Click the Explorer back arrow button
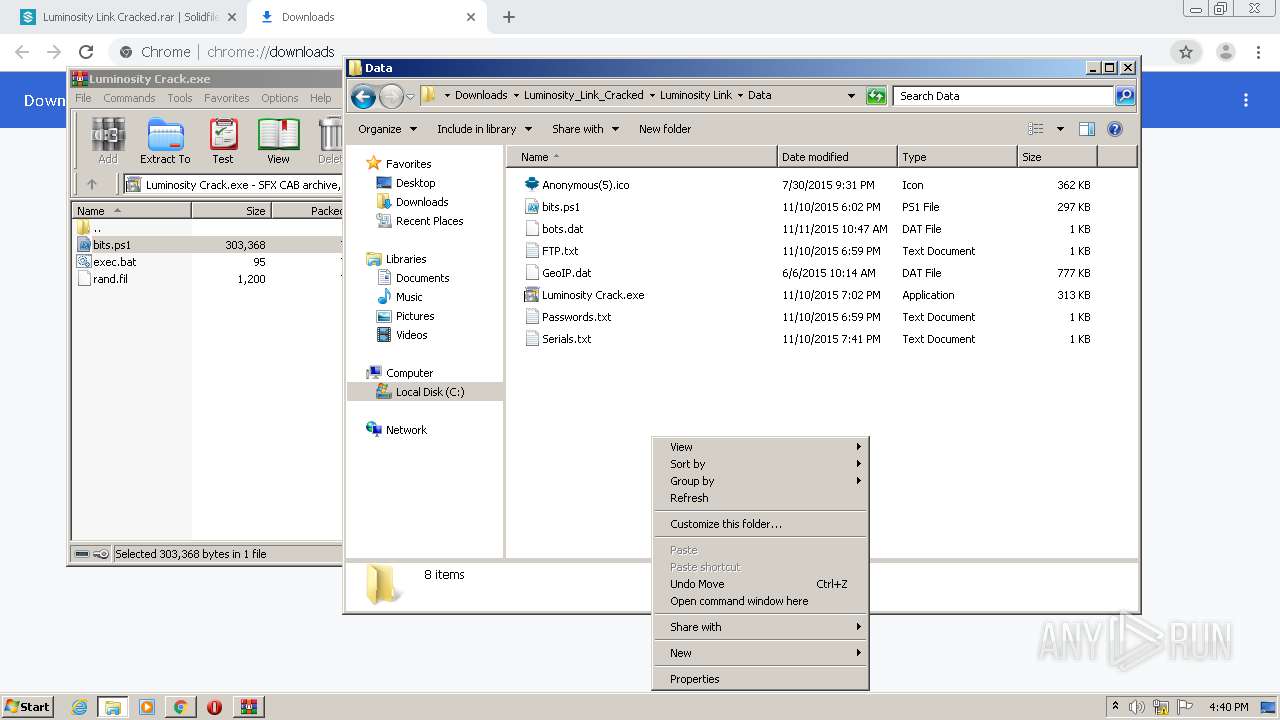 363,96
